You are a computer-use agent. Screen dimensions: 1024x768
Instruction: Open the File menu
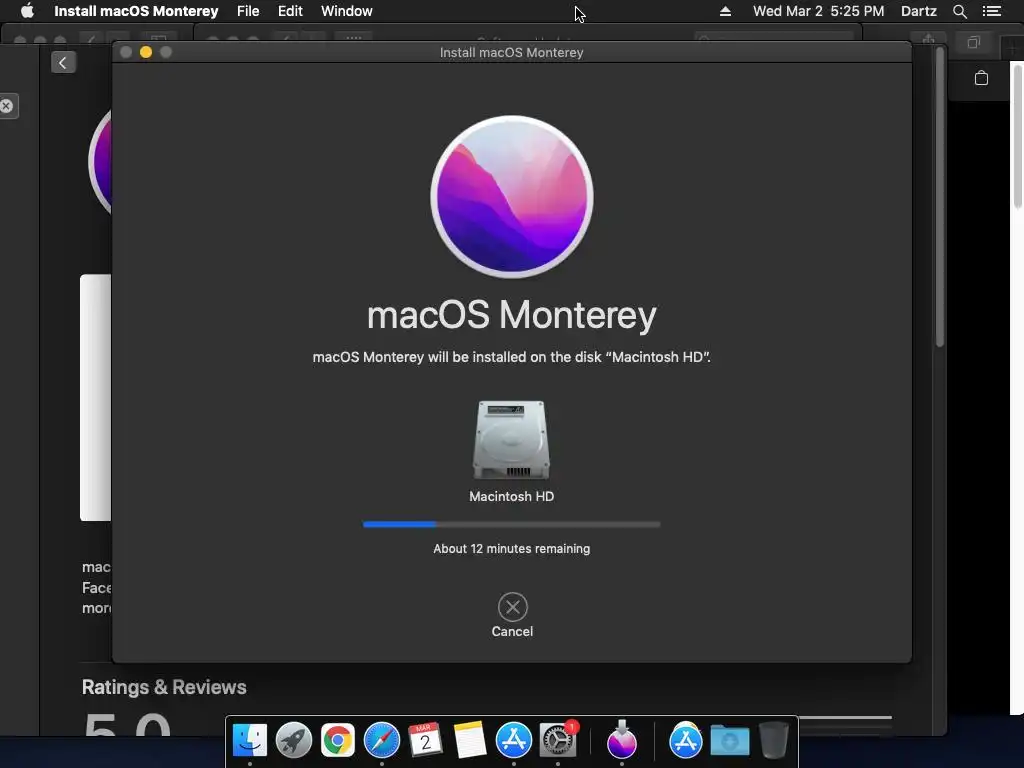point(248,11)
